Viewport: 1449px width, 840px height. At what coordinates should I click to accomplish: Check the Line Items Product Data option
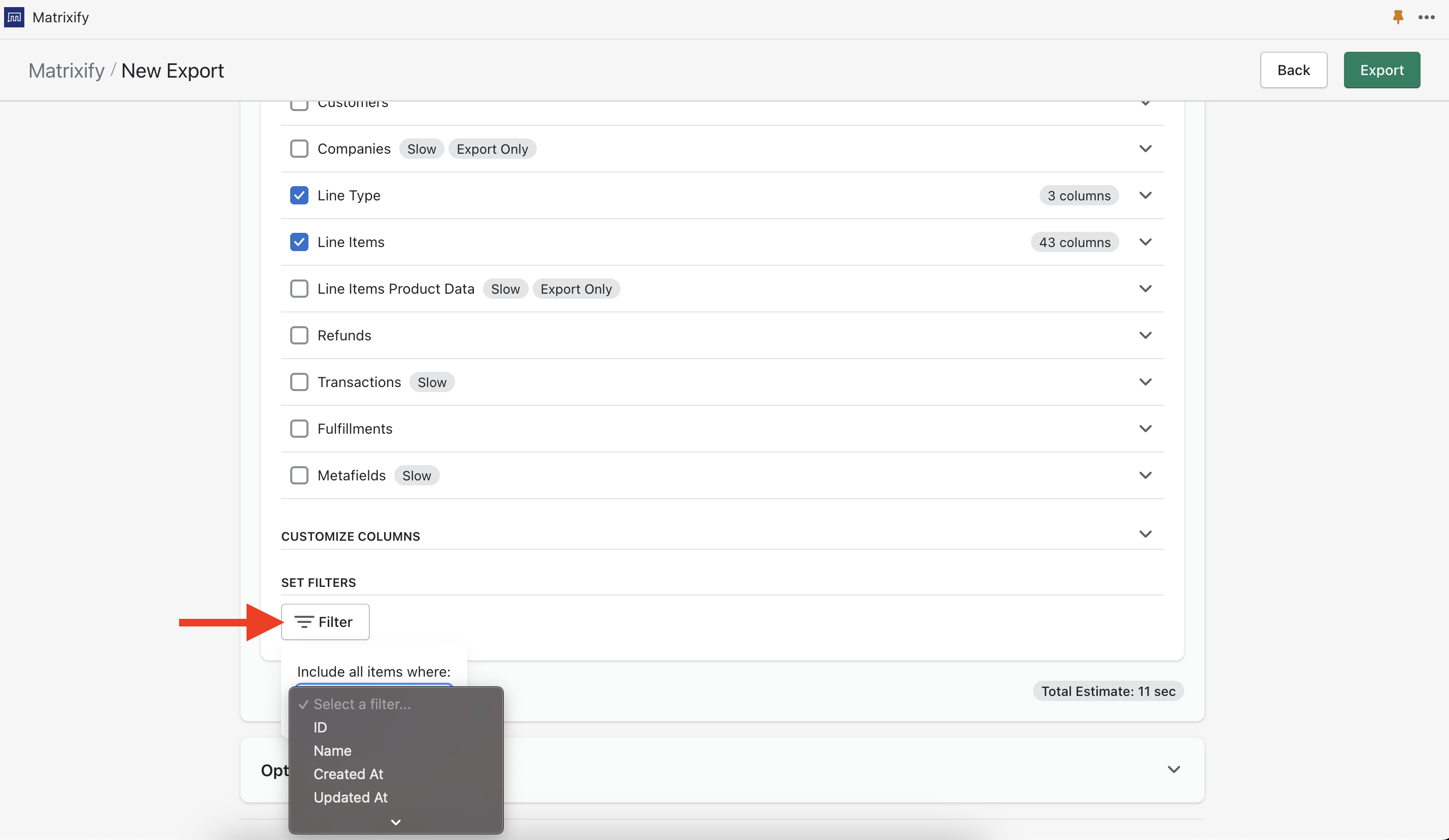pos(299,288)
